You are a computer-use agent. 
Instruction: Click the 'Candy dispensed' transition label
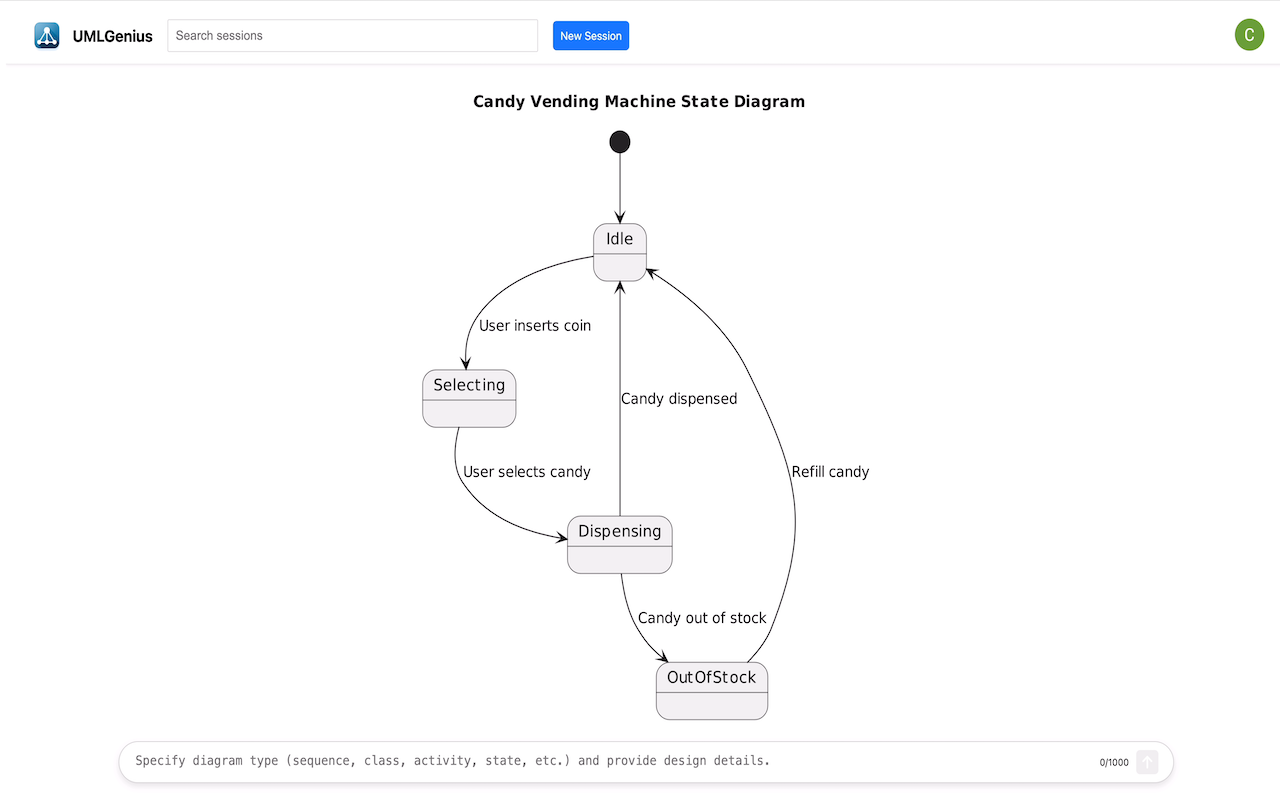click(679, 399)
